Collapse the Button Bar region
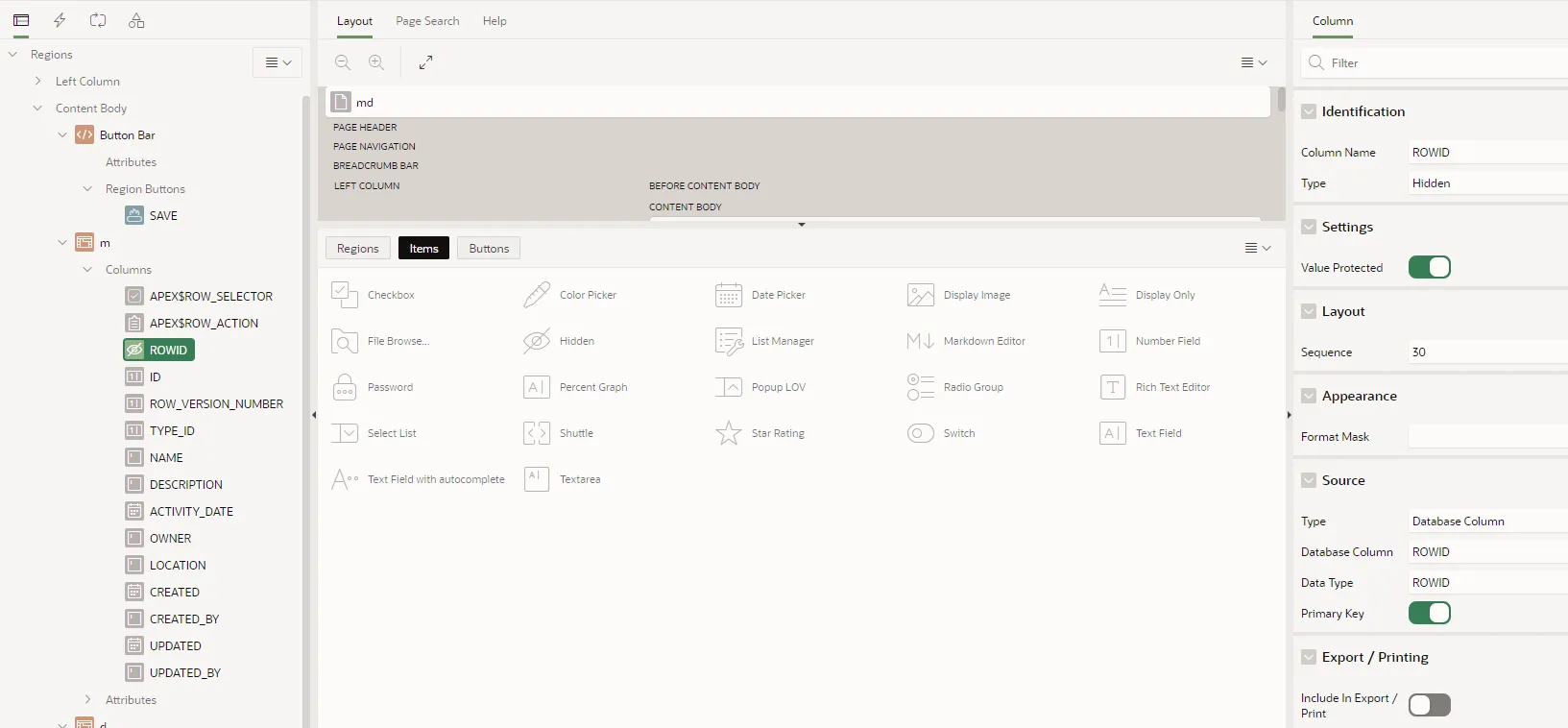 [x=62, y=135]
